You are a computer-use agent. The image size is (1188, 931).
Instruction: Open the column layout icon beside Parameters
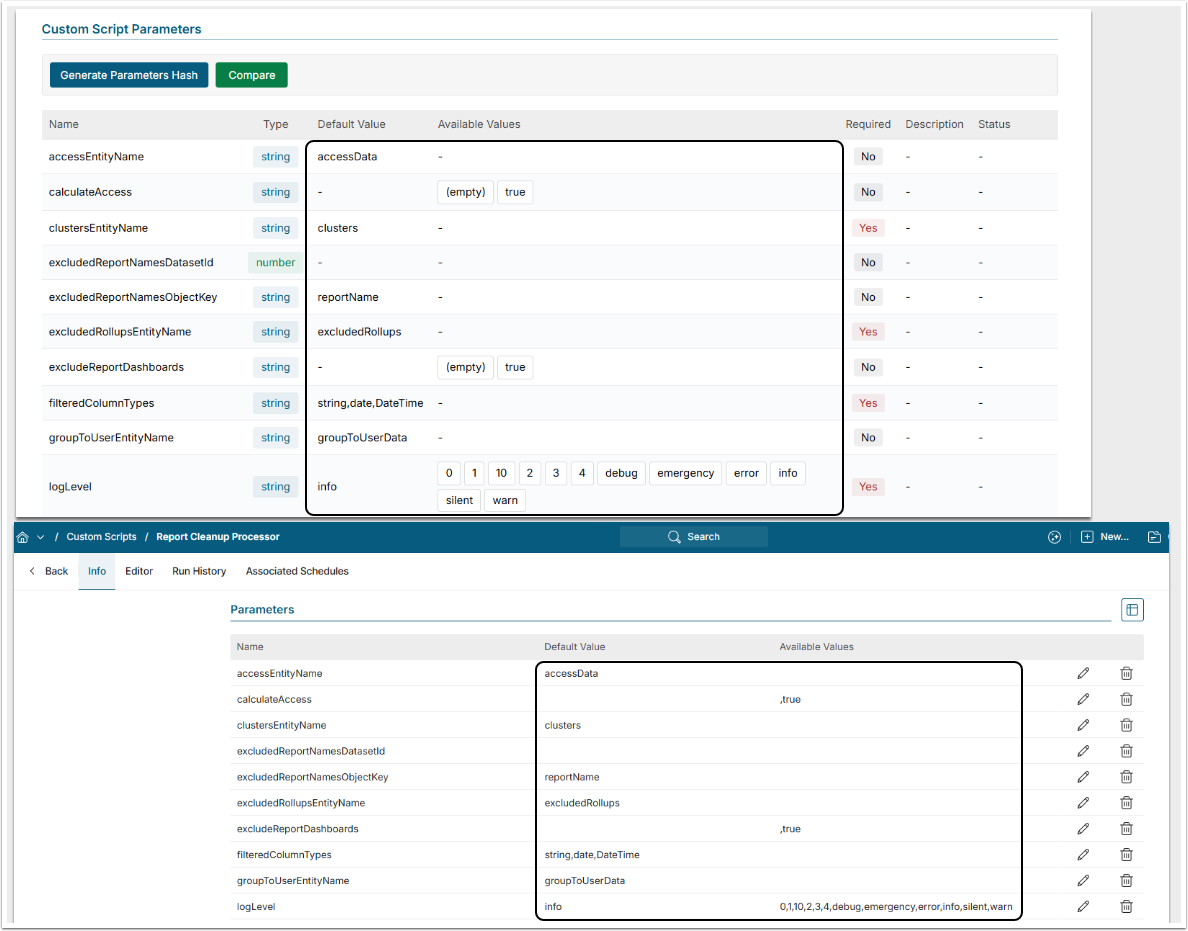[x=1132, y=609]
